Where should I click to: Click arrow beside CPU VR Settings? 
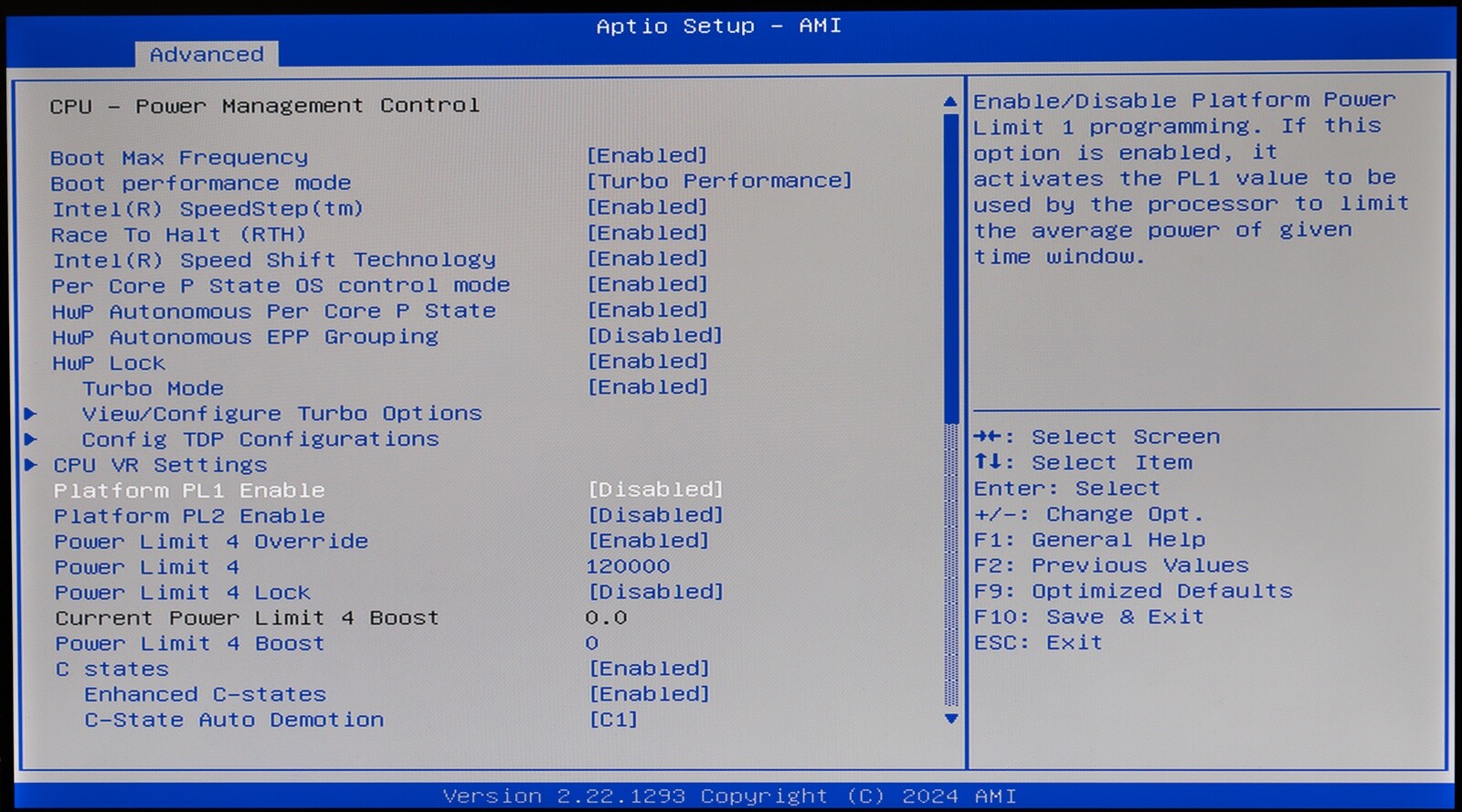tap(31, 465)
